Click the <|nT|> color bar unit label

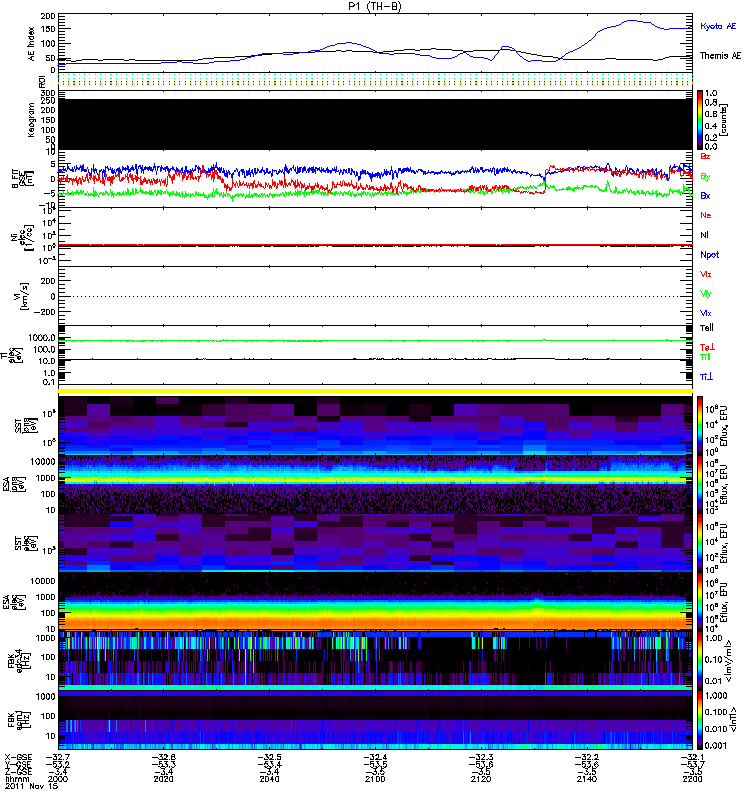(734, 719)
